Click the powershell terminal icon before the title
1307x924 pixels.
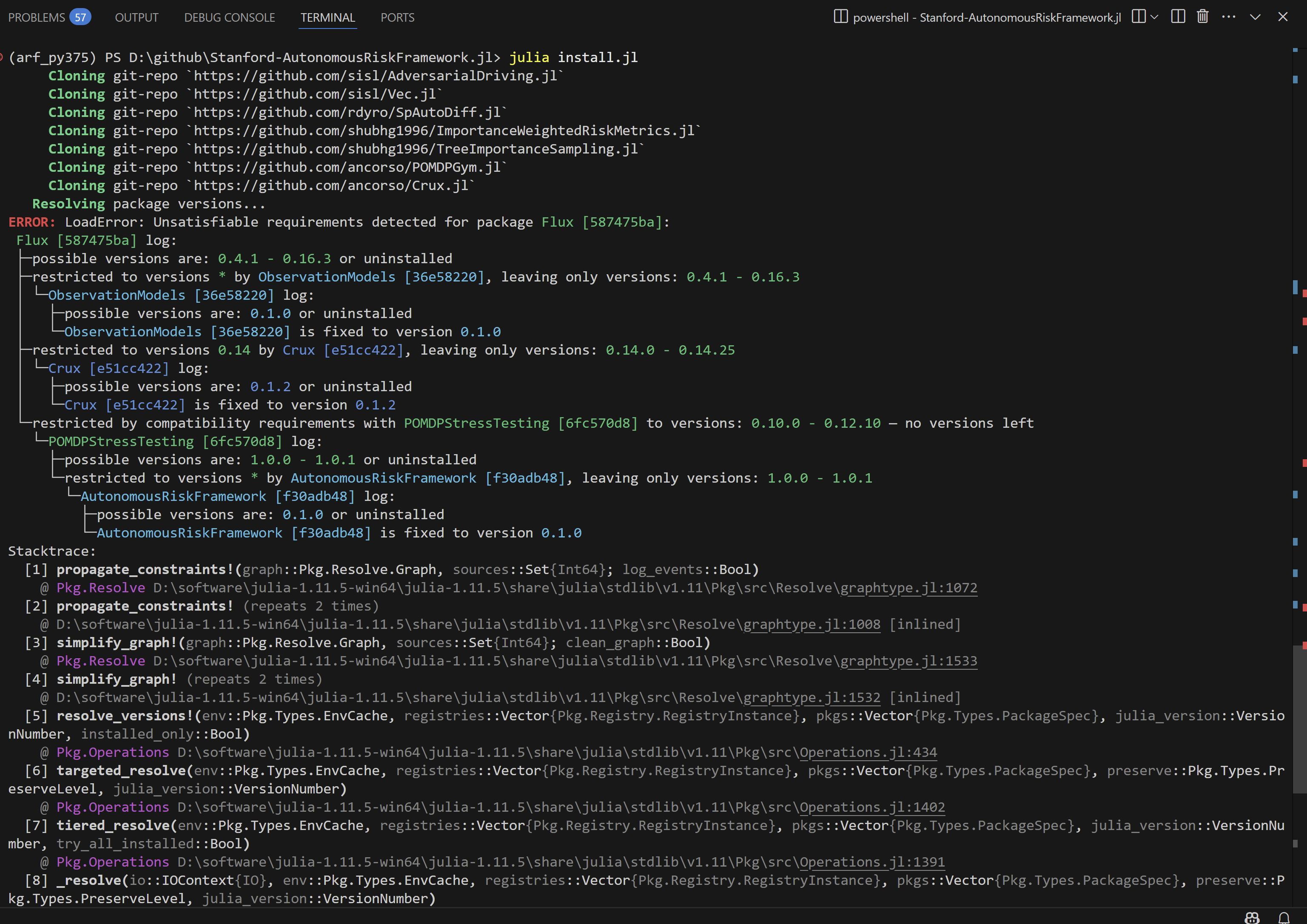840,17
